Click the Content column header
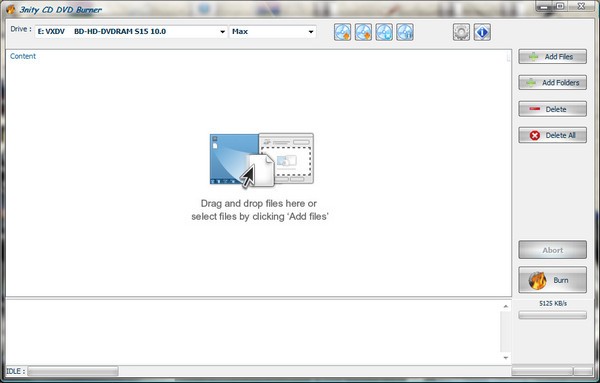 23,56
